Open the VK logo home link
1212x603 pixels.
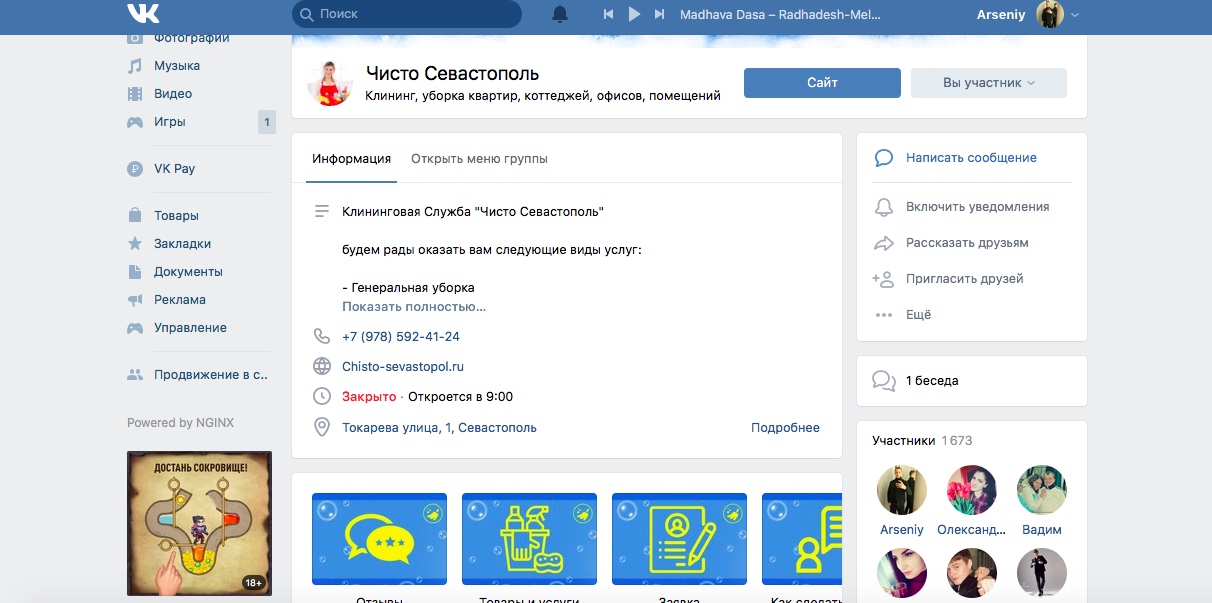[x=143, y=14]
